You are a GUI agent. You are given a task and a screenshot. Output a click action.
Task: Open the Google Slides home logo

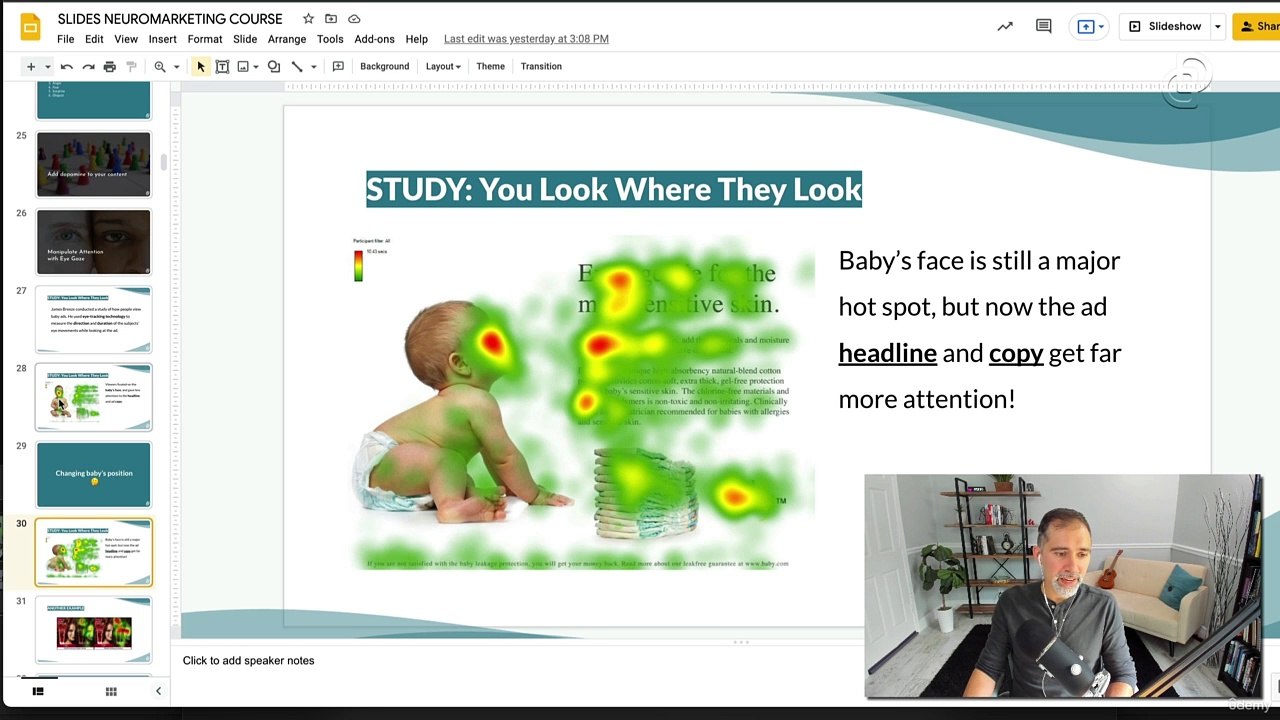coord(30,27)
